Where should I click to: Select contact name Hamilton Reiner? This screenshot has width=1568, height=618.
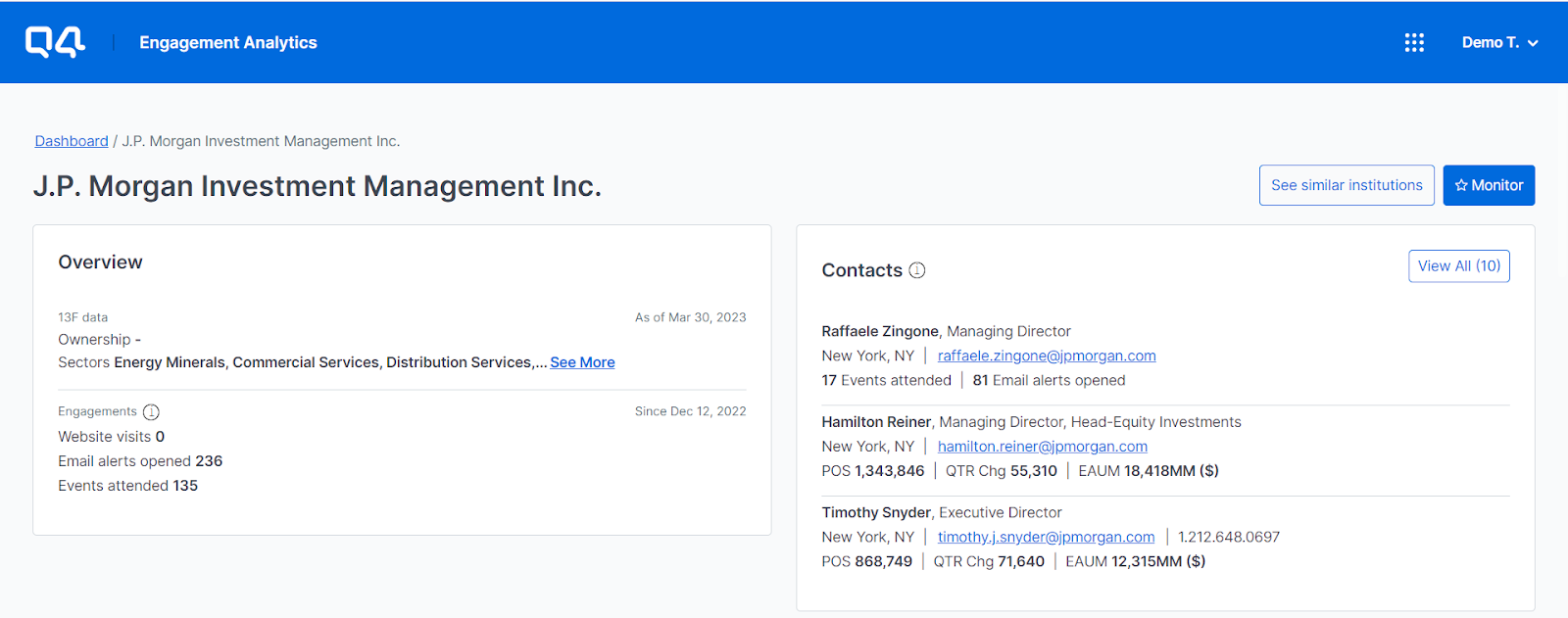click(876, 422)
